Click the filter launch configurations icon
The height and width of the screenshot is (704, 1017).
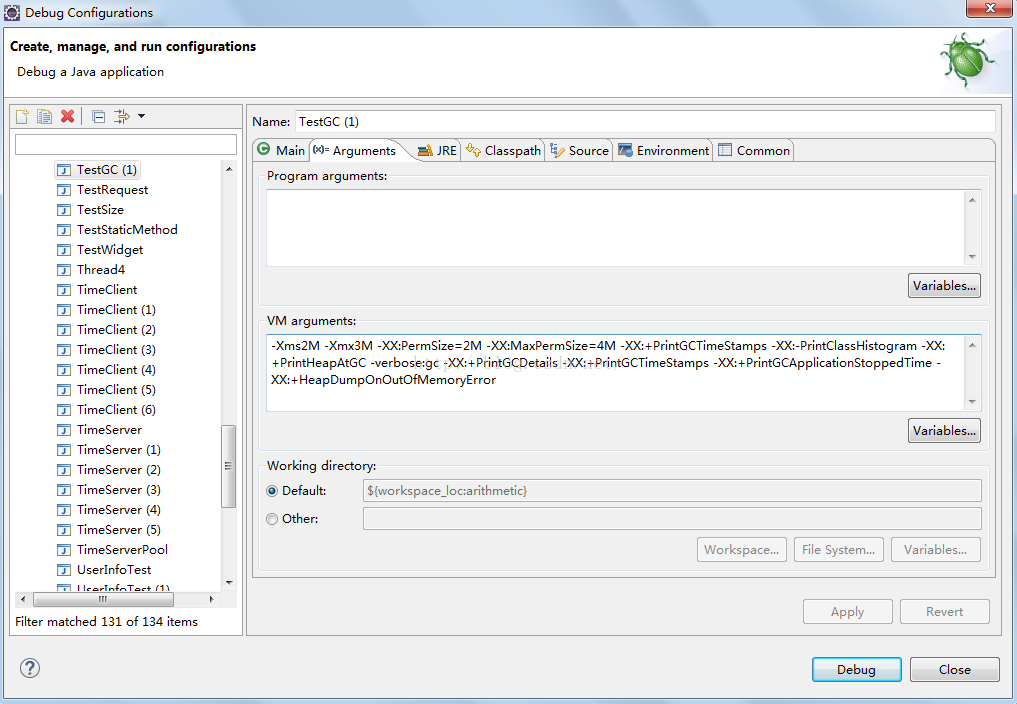[121, 116]
